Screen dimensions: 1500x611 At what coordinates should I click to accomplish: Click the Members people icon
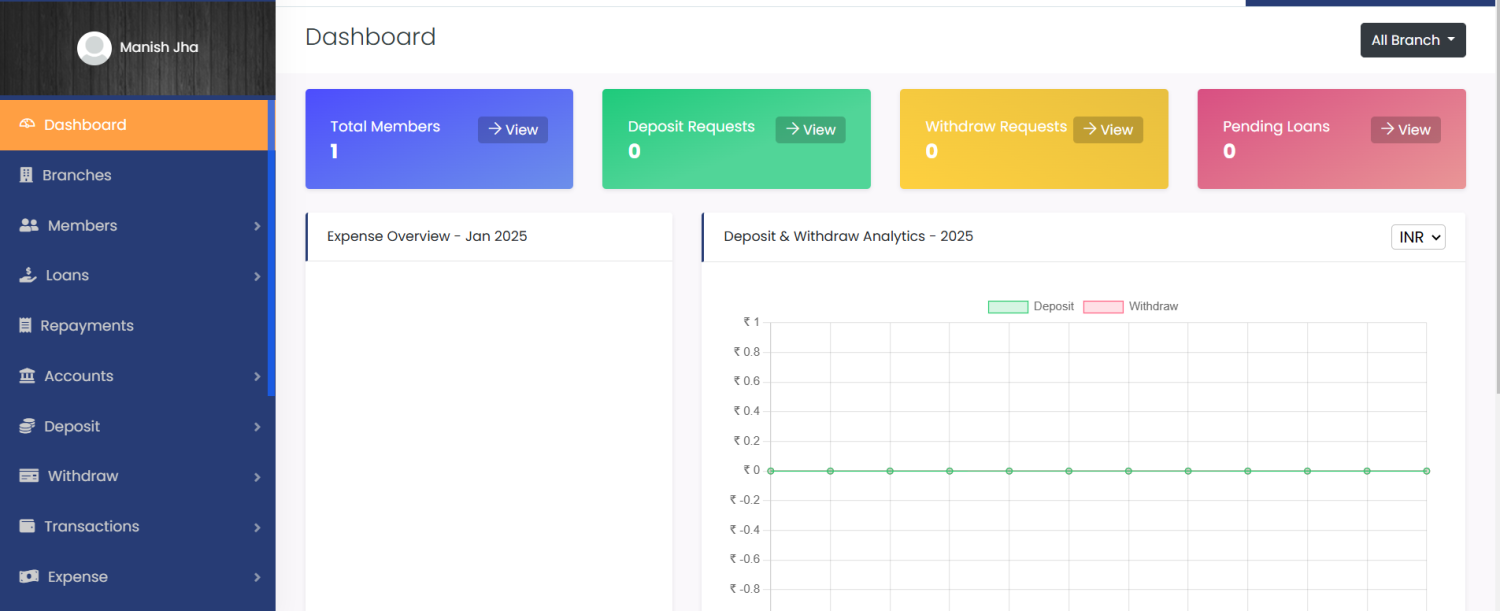click(x=29, y=226)
